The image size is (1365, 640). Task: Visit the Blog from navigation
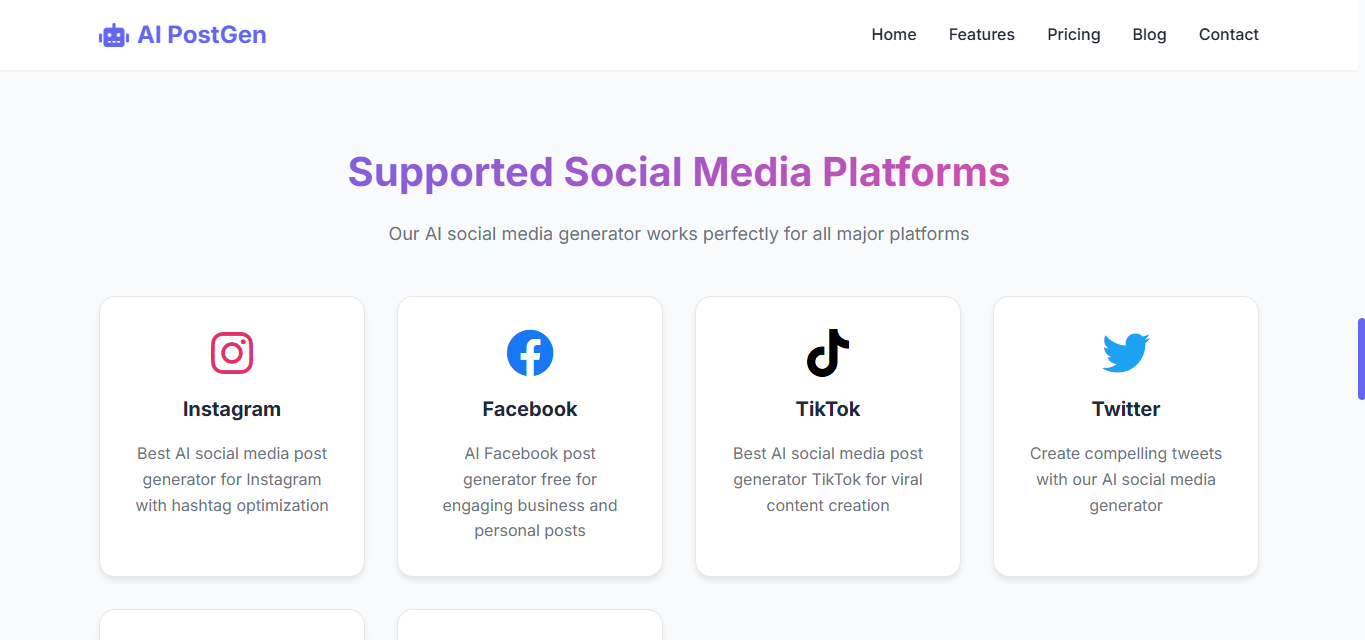(x=1150, y=35)
